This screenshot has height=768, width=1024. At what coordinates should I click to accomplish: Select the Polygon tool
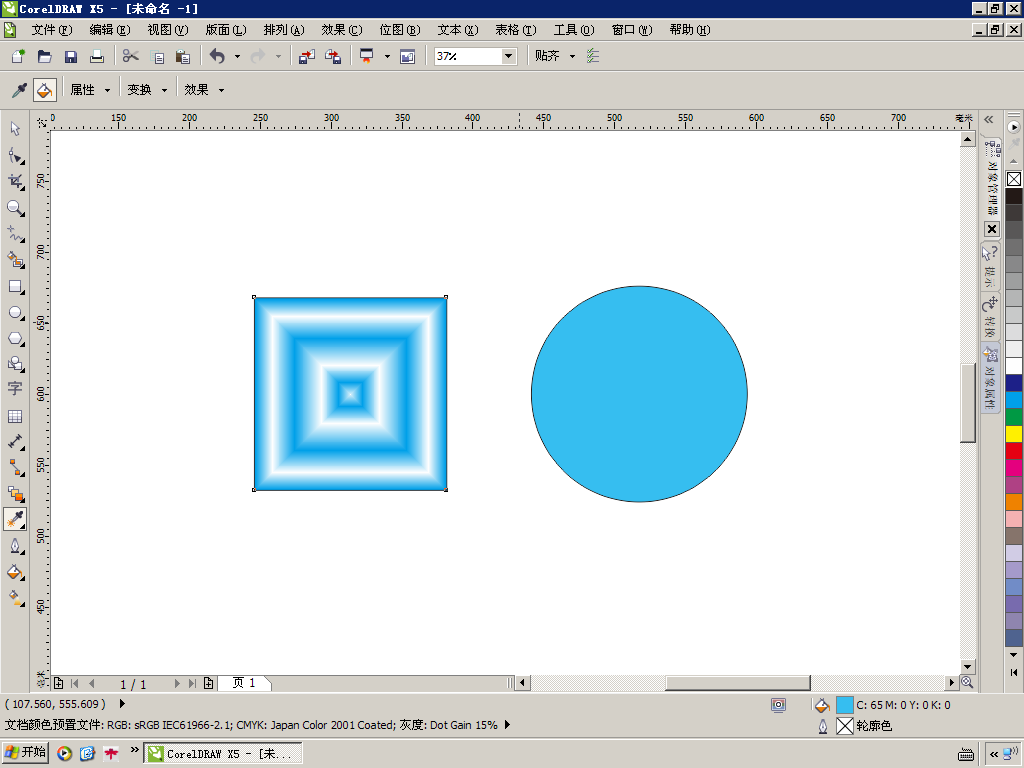15,338
